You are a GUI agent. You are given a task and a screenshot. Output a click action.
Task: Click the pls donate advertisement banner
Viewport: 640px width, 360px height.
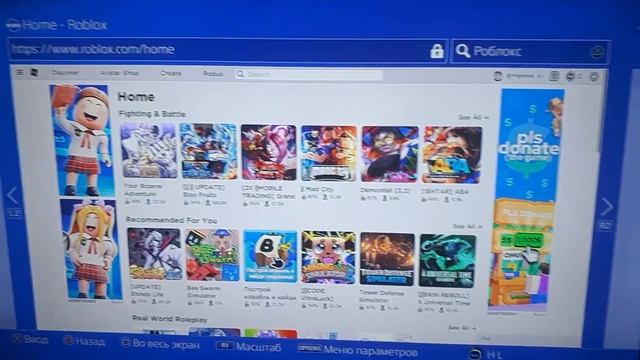527,200
